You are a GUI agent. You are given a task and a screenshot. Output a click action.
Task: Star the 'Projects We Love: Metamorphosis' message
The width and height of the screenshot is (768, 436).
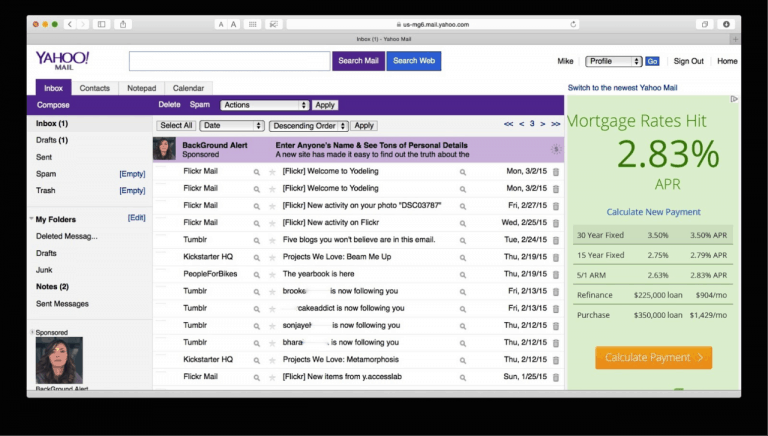click(272, 361)
